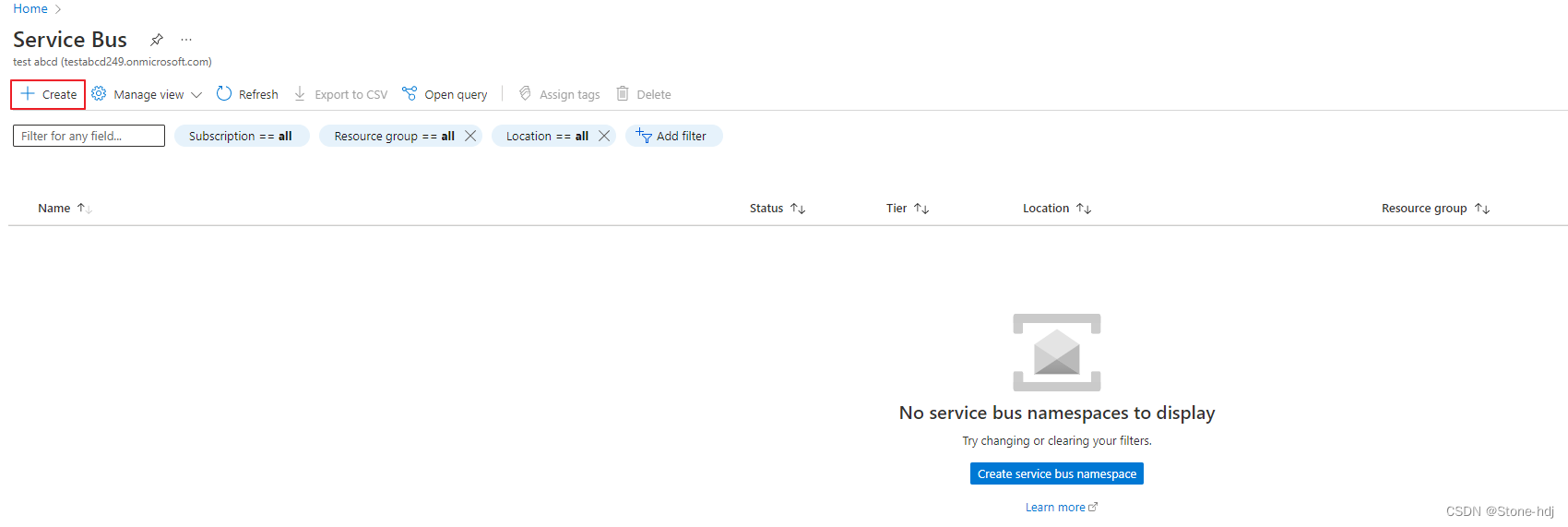Click the Resource group sort arrows

tap(1482, 209)
